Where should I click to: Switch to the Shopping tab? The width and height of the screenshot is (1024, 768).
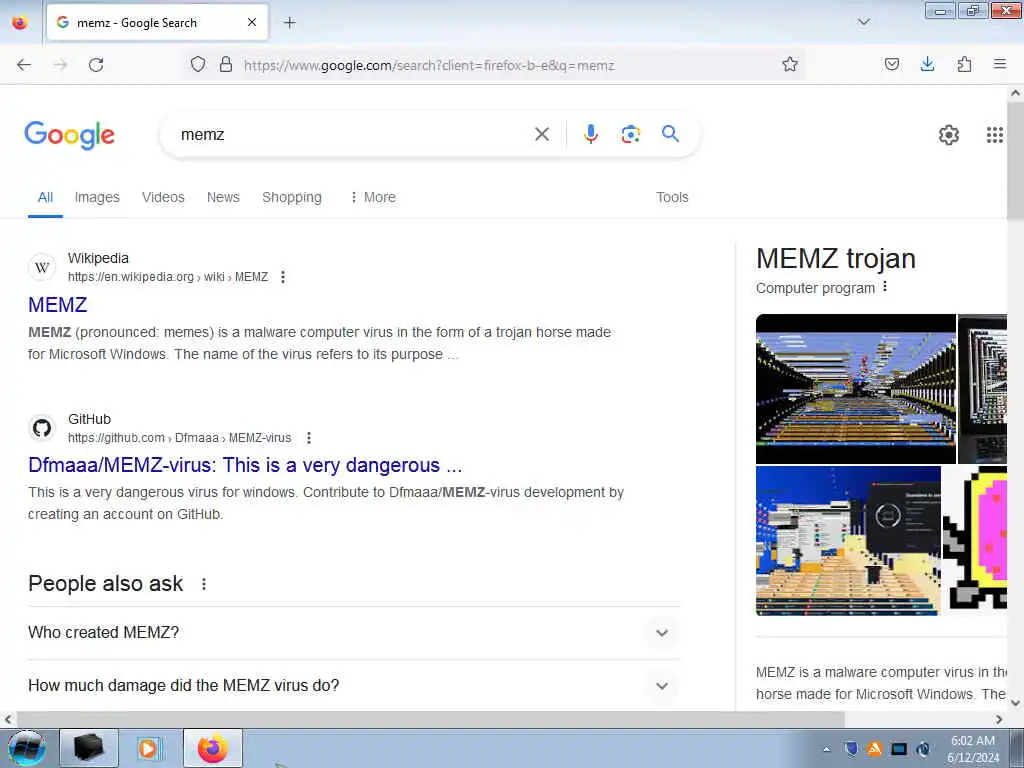coord(292,197)
